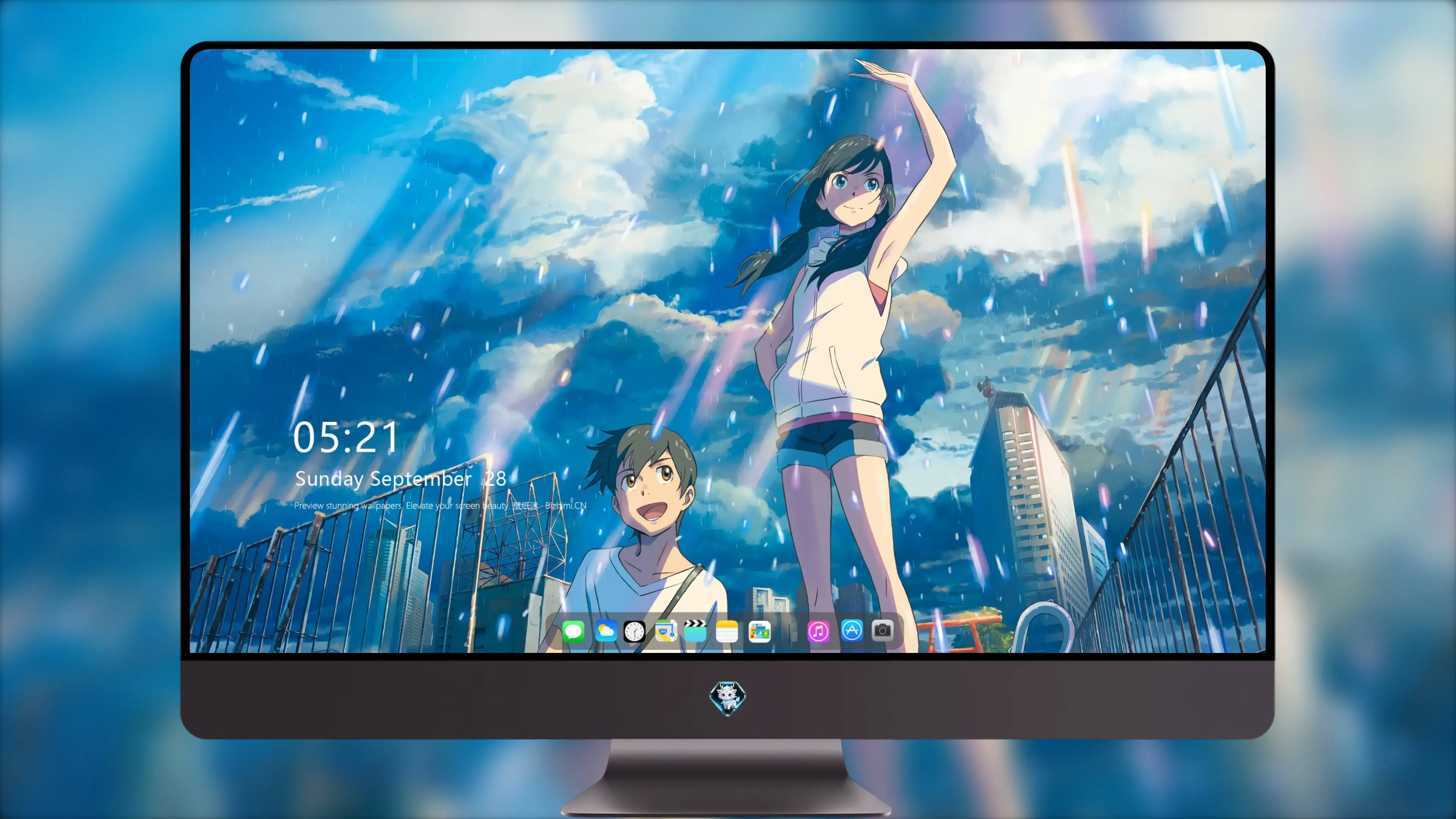Image resolution: width=1456 pixels, height=819 pixels.
Task: Click the dragon mascot logo below the screen
Action: [x=728, y=698]
